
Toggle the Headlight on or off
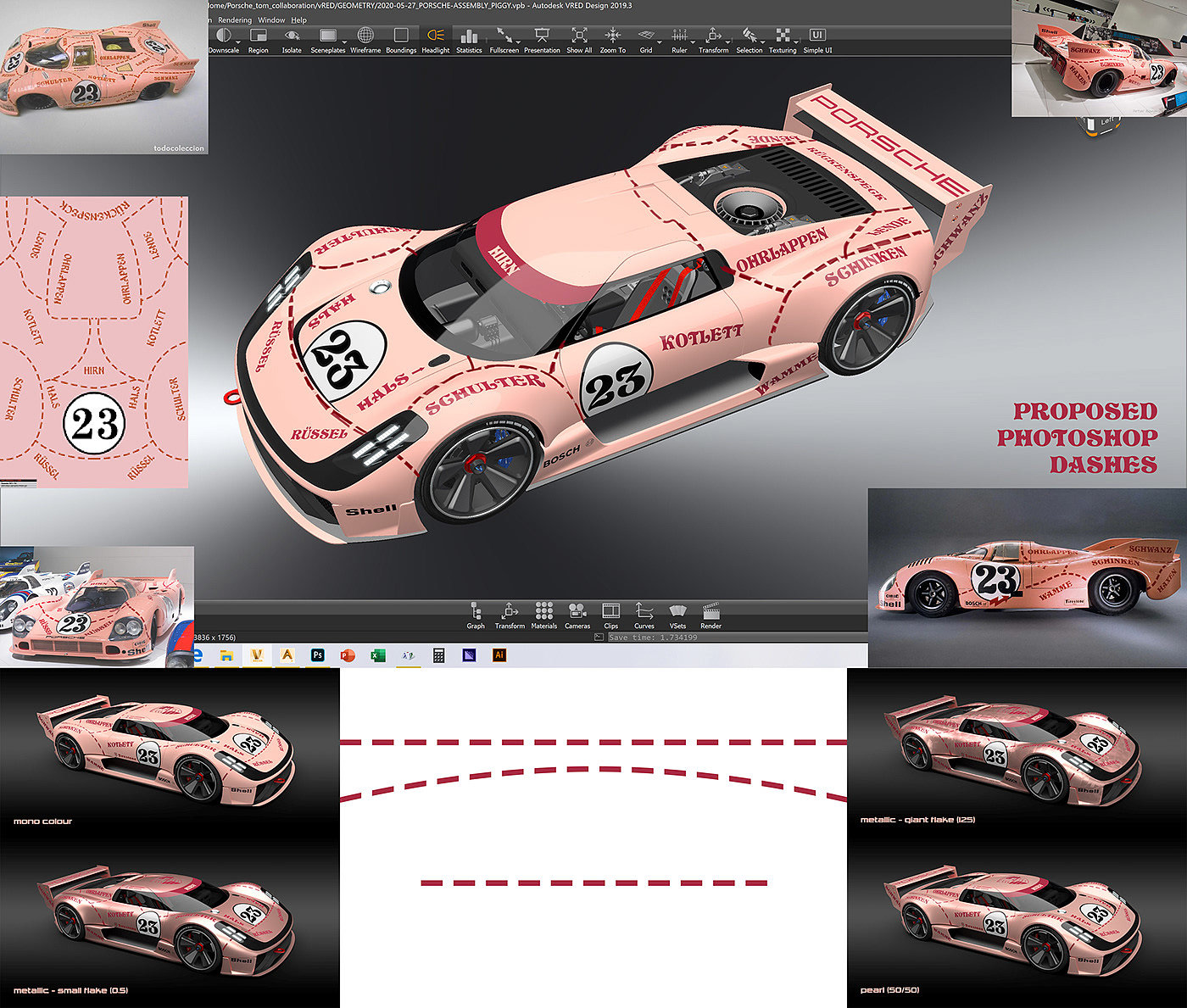pos(436,36)
